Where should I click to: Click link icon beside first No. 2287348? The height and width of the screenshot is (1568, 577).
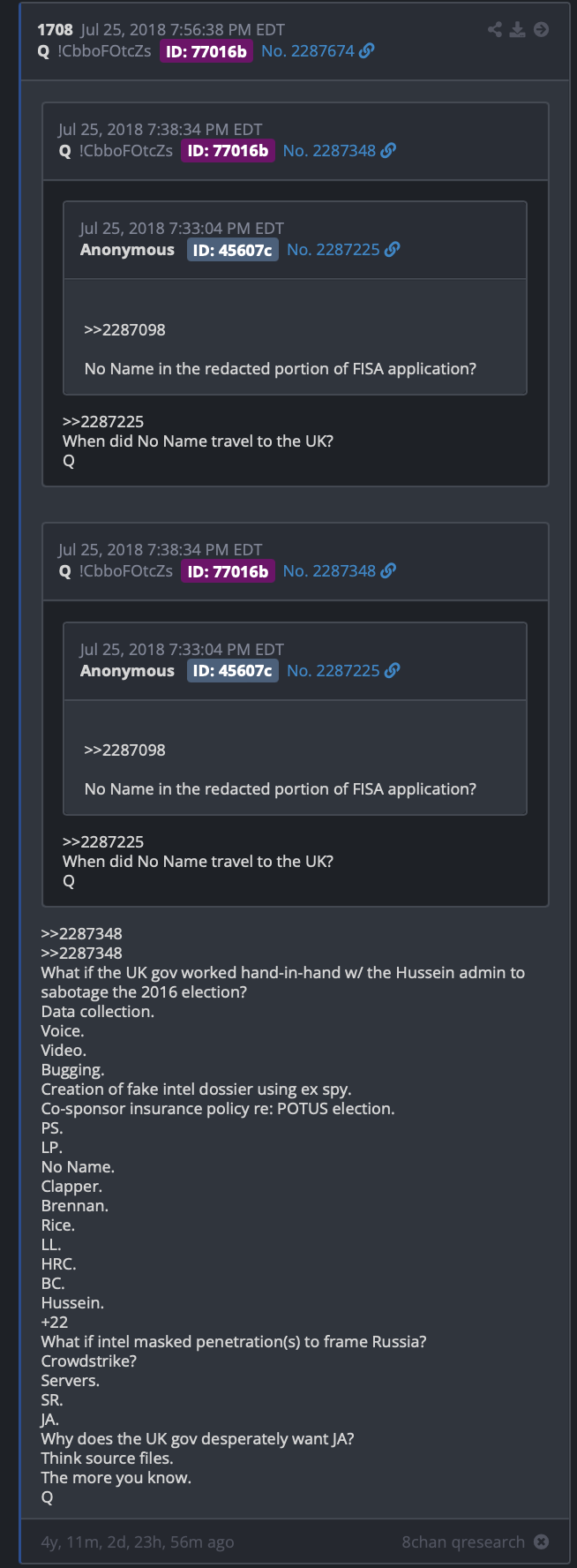coord(388,151)
